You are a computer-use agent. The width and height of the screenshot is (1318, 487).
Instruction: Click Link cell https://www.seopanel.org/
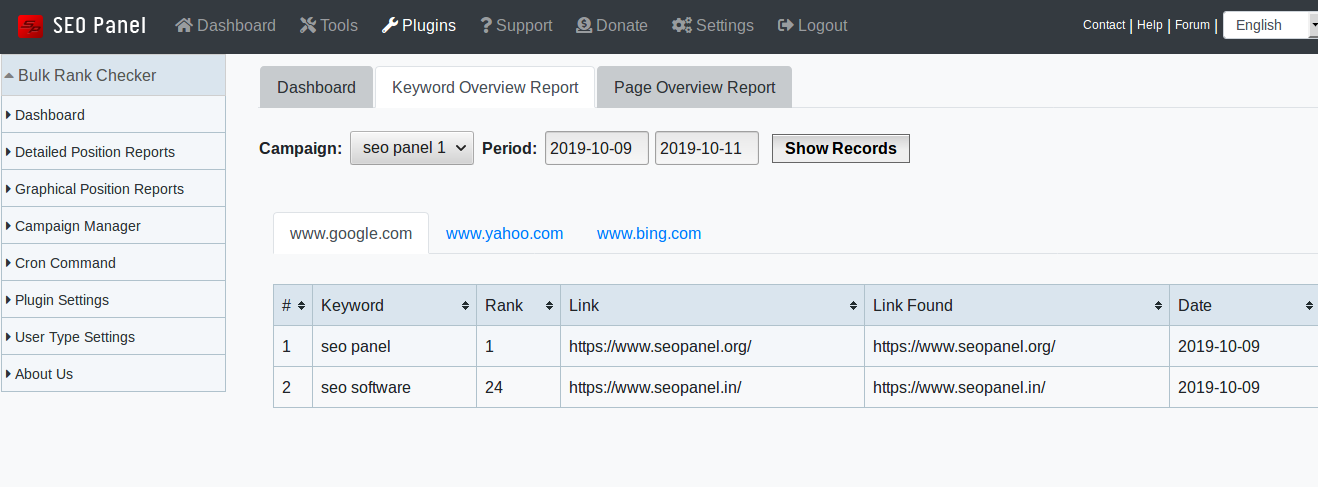click(x=713, y=347)
